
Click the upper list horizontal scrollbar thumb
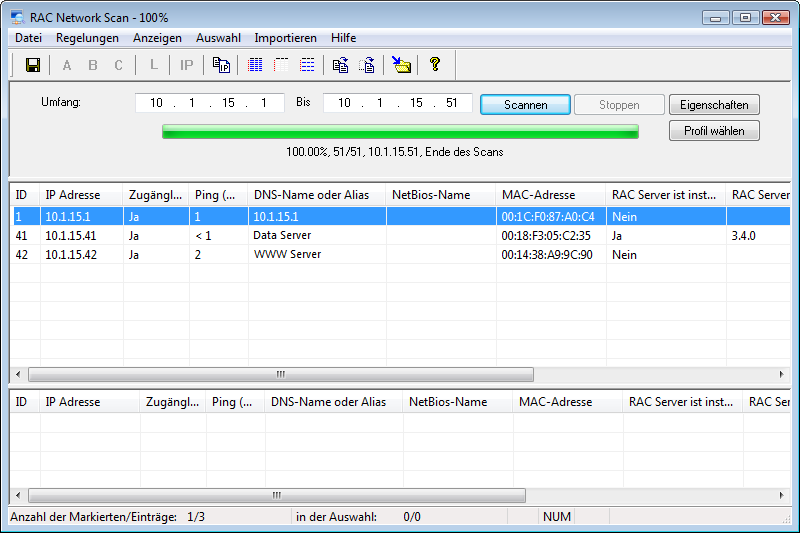281,374
